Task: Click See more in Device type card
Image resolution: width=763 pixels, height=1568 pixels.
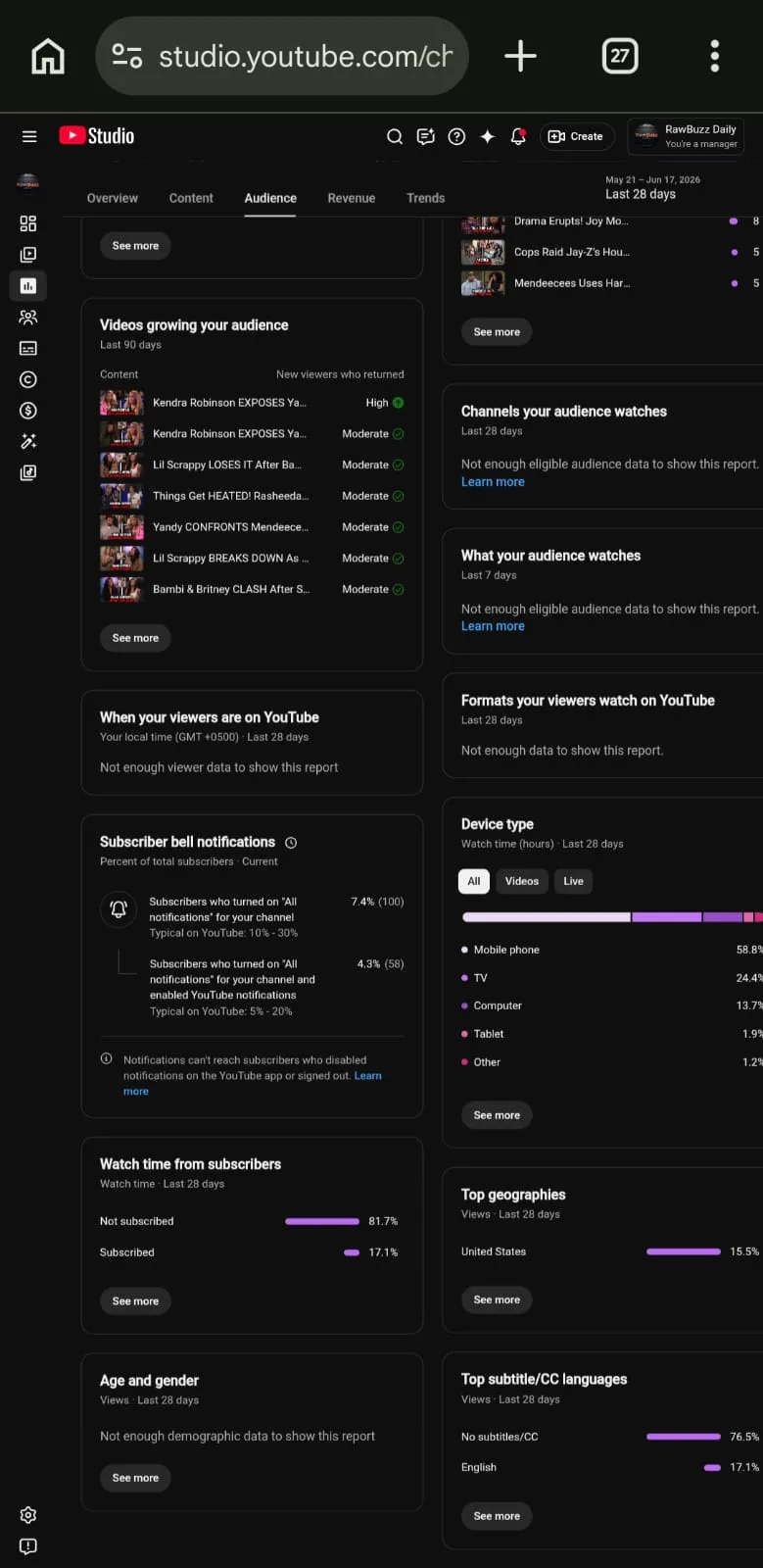Action: coord(497,1115)
